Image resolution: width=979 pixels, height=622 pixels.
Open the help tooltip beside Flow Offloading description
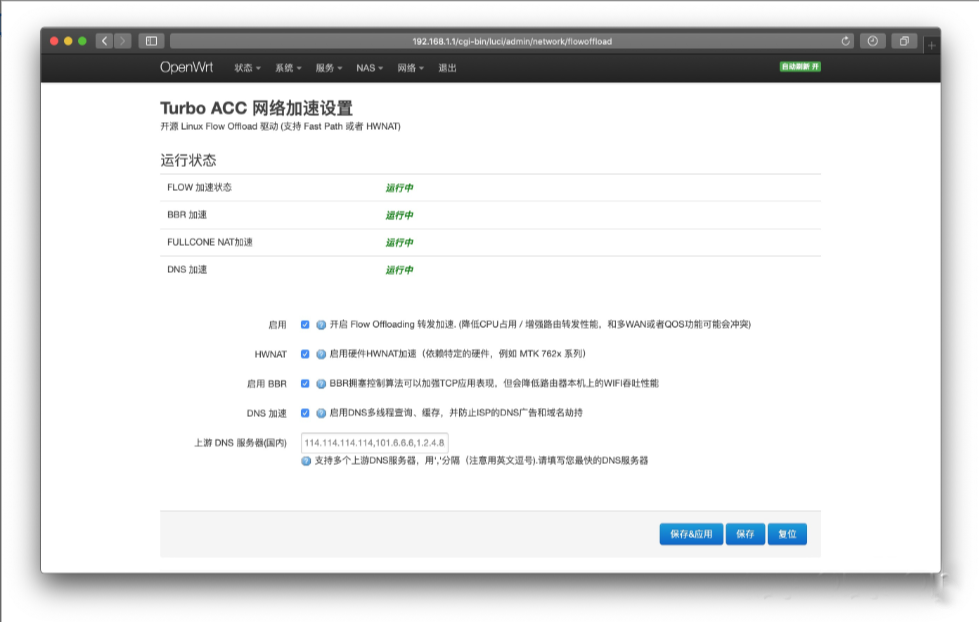321,324
